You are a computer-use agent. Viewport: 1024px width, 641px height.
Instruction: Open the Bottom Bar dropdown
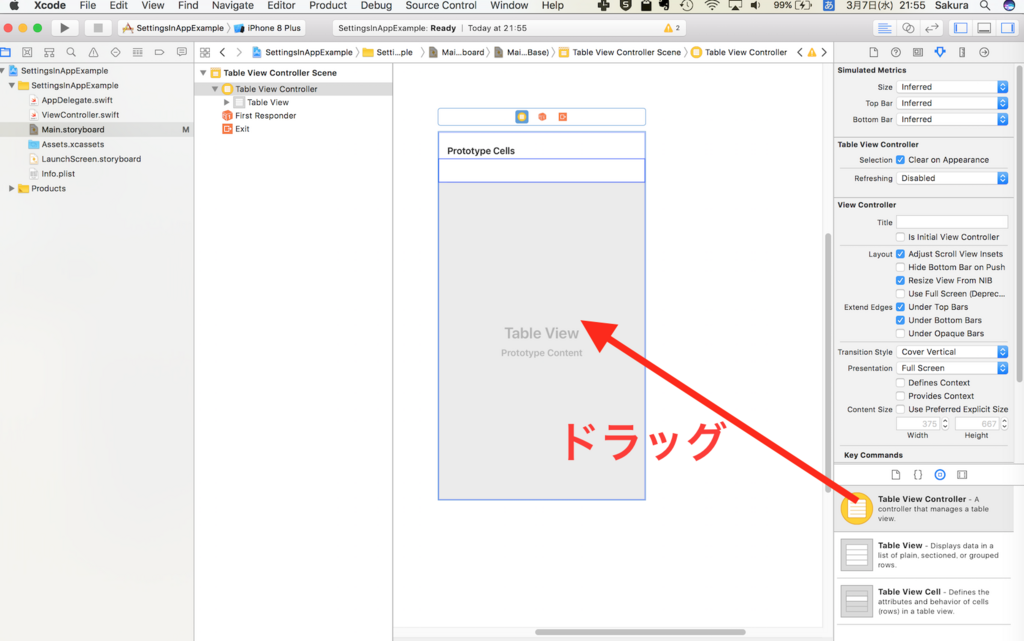pyautogui.click(x=952, y=119)
